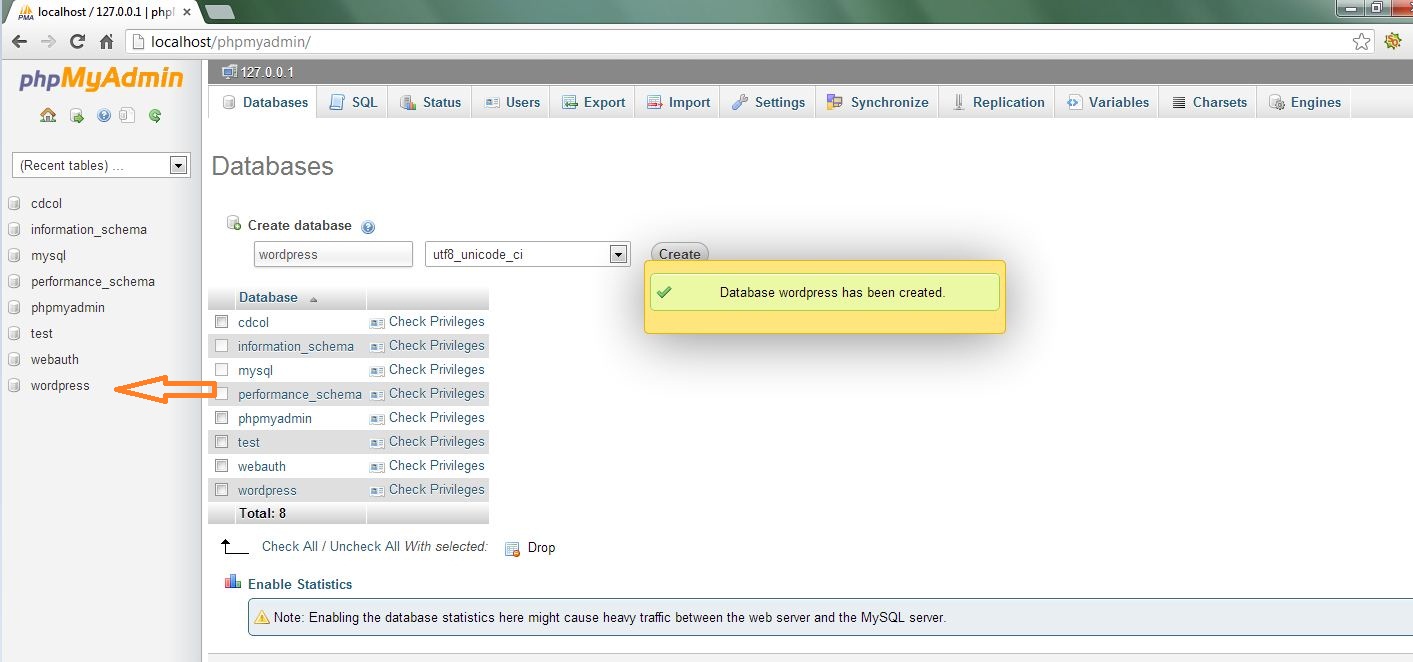The height and width of the screenshot is (662, 1413).
Task: Open webauth database from the sidebar list
Action: click(55, 359)
